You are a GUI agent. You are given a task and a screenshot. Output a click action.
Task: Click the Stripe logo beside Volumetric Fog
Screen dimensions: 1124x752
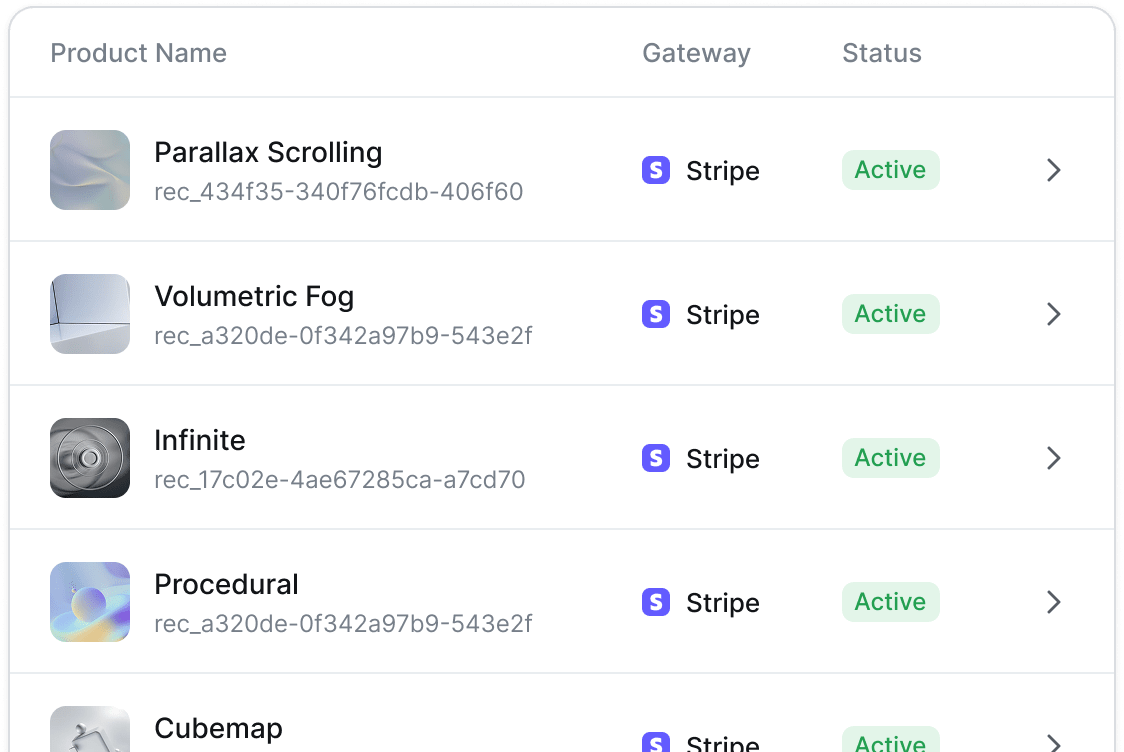[655, 314]
